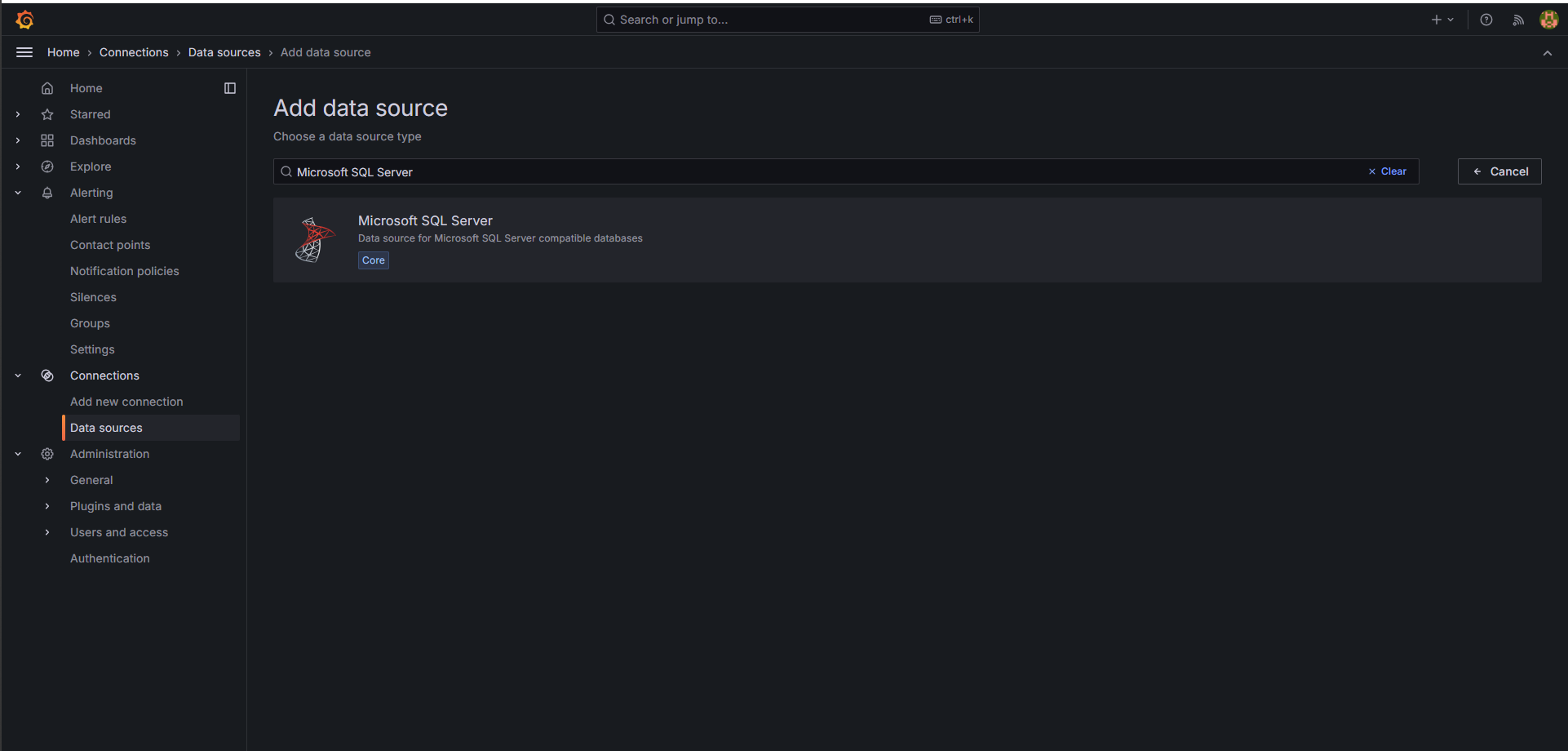
Task: Click the plus New menu icon
Action: [1442, 20]
